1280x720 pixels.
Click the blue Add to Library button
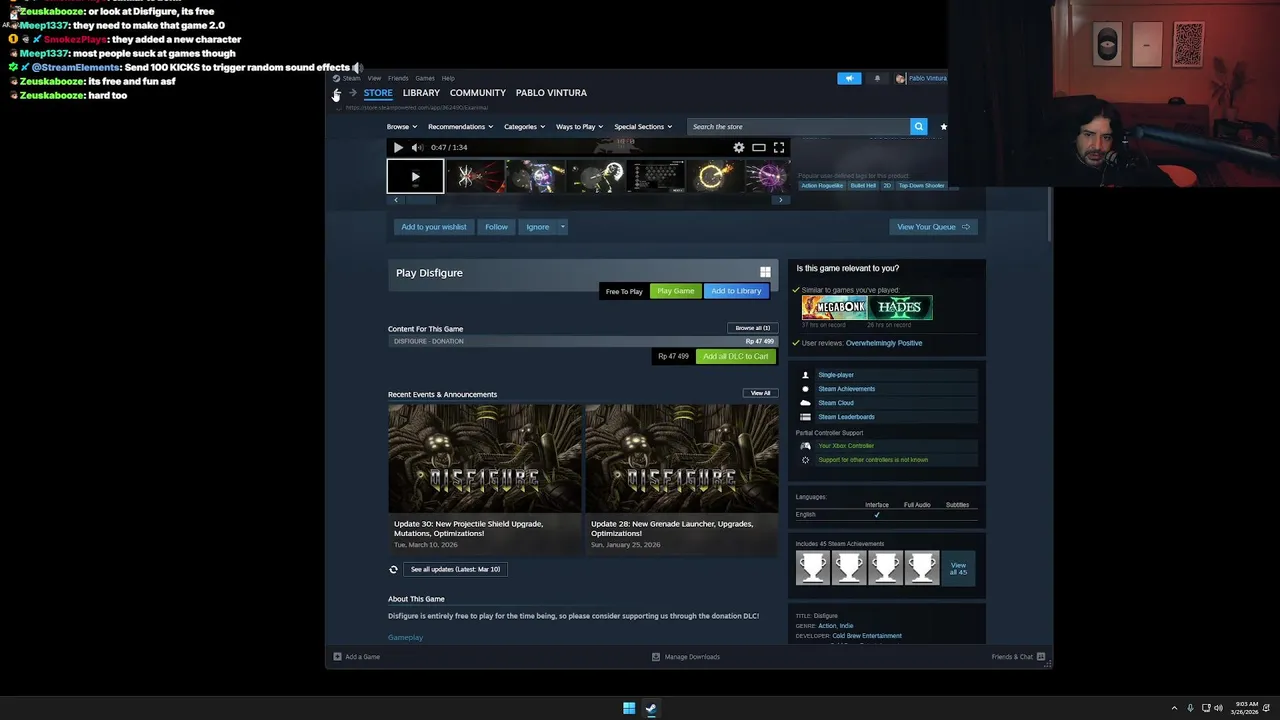tap(736, 291)
